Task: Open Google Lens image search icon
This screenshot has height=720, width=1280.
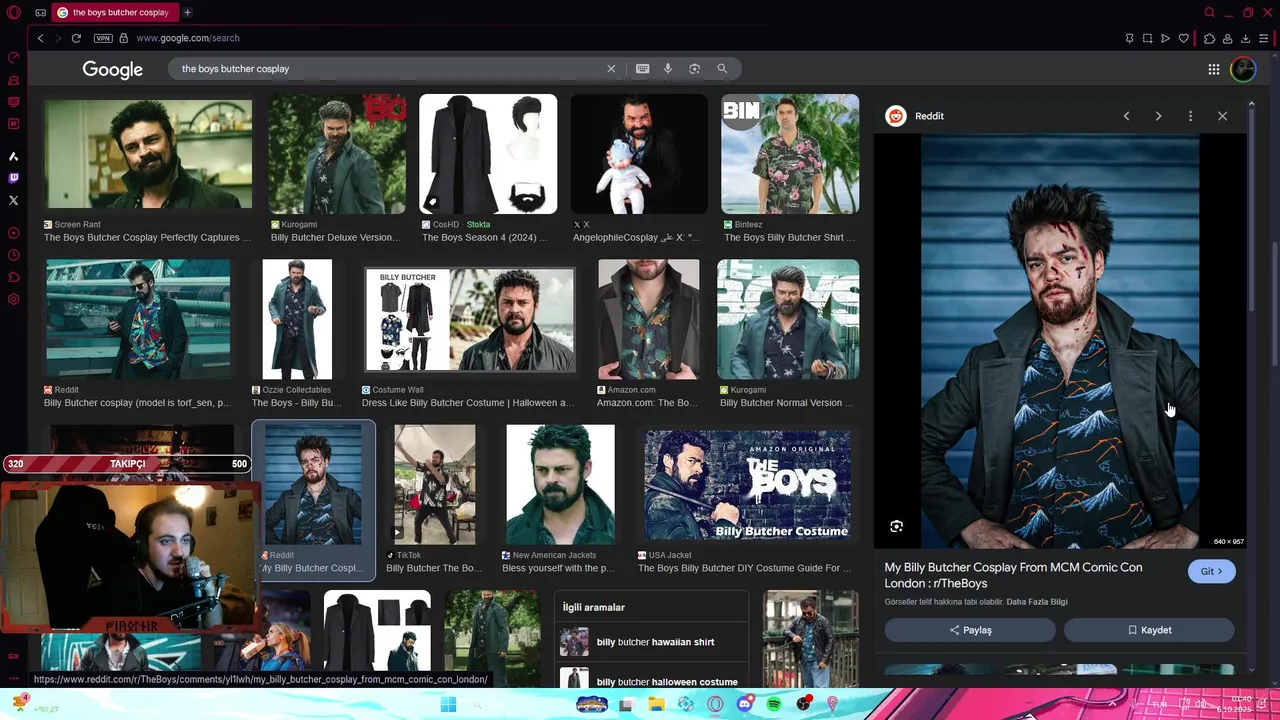Action: (x=694, y=69)
